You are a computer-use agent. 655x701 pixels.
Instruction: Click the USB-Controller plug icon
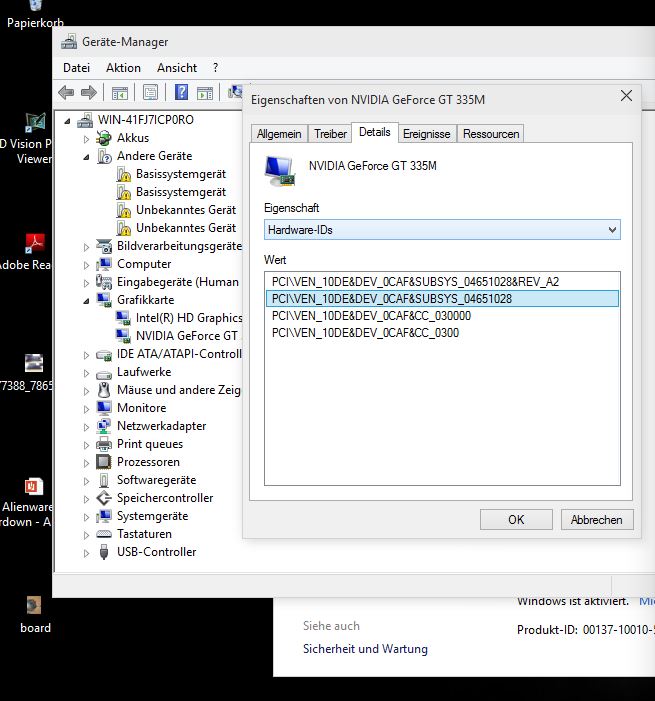pyautogui.click(x=104, y=552)
